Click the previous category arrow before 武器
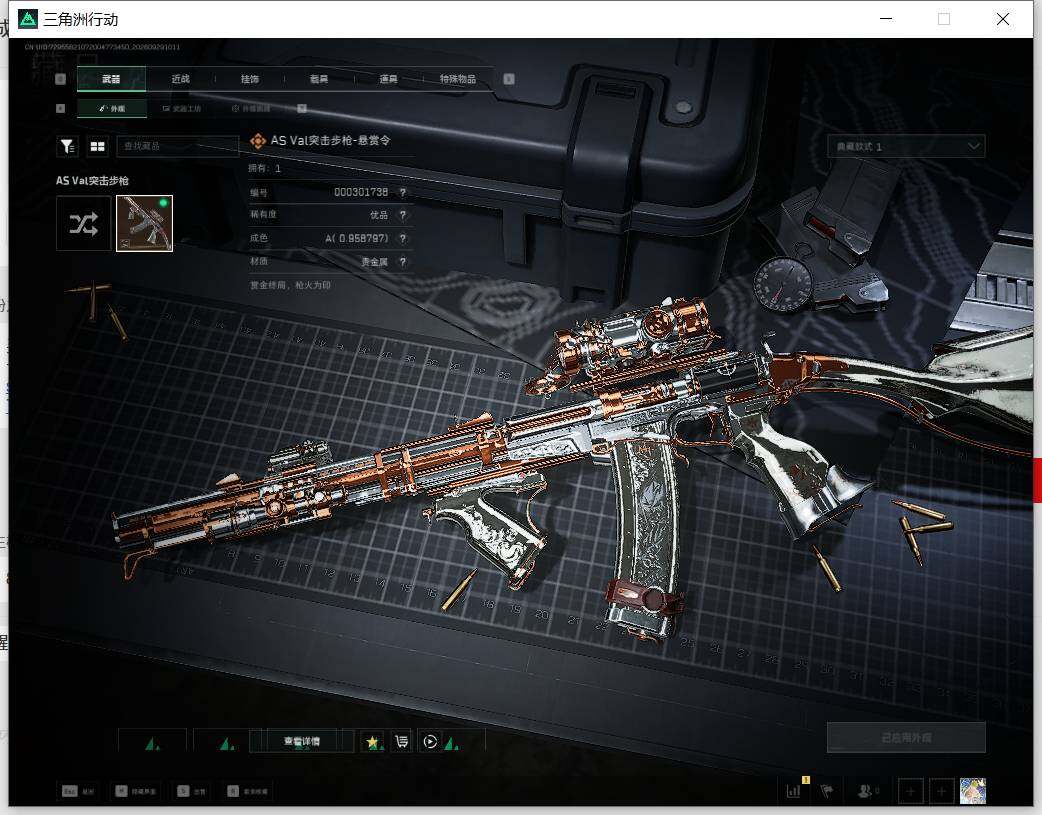Screen dimensions: 1042x815 click(x=60, y=79)
